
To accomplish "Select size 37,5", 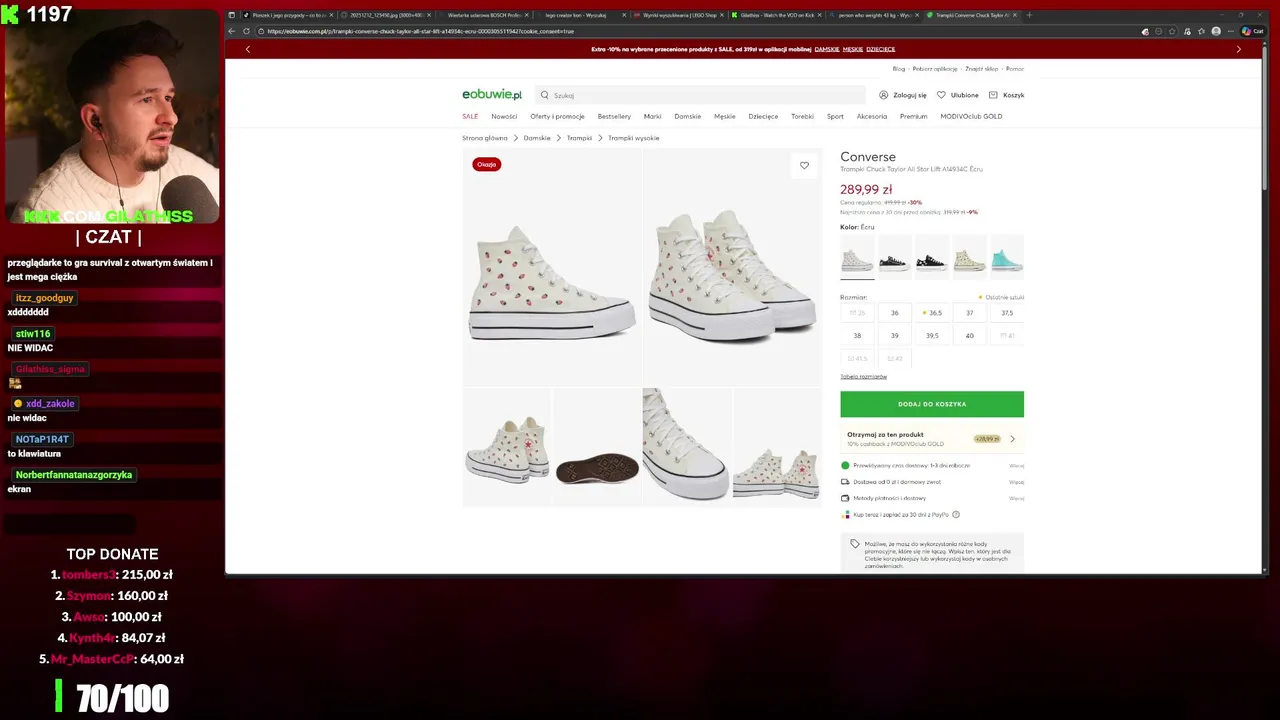I will click(1007, 313).
